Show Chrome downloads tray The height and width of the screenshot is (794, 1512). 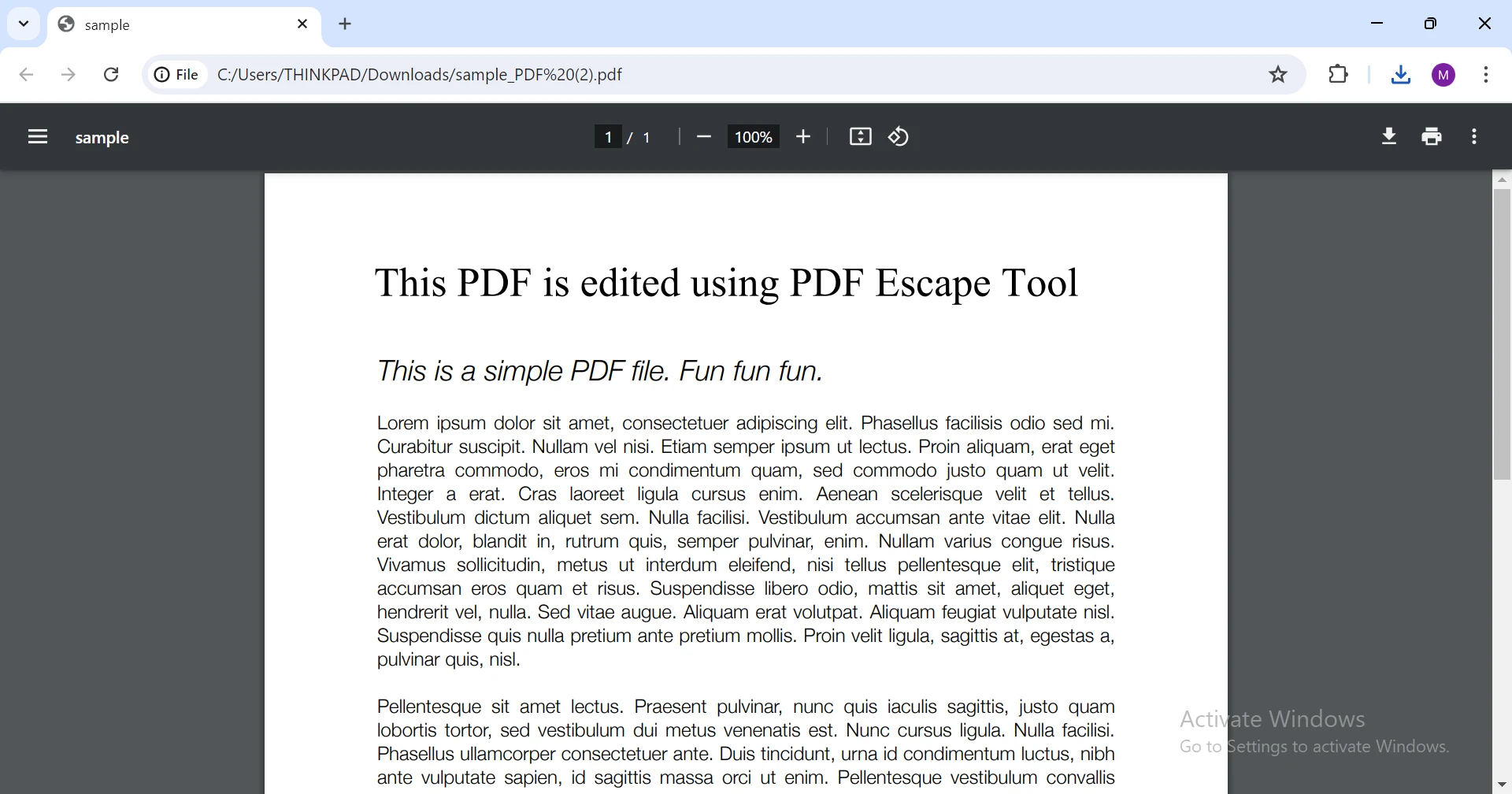point(1401,75)
